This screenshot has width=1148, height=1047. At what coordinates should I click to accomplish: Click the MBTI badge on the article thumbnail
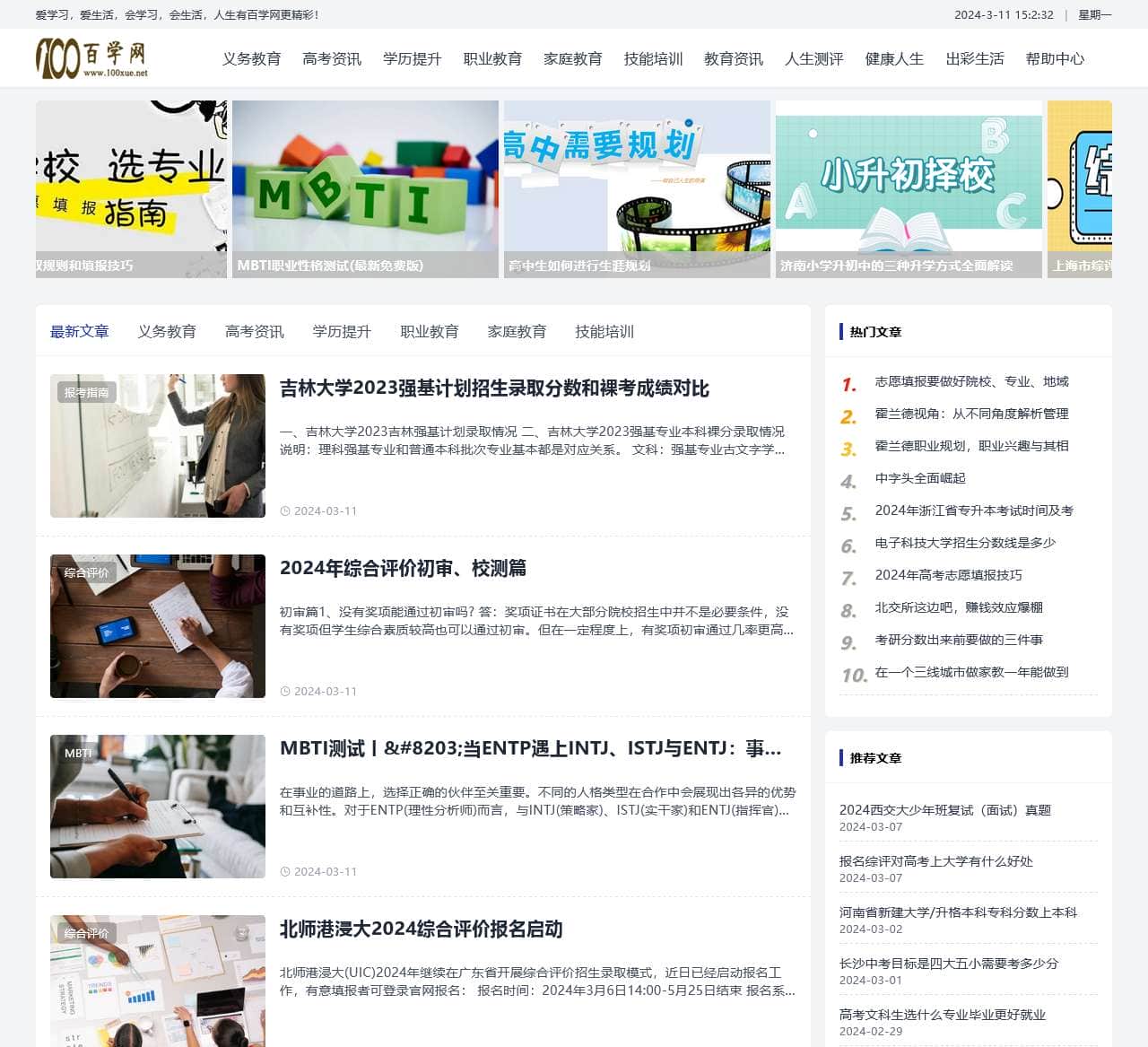(79, 753)
